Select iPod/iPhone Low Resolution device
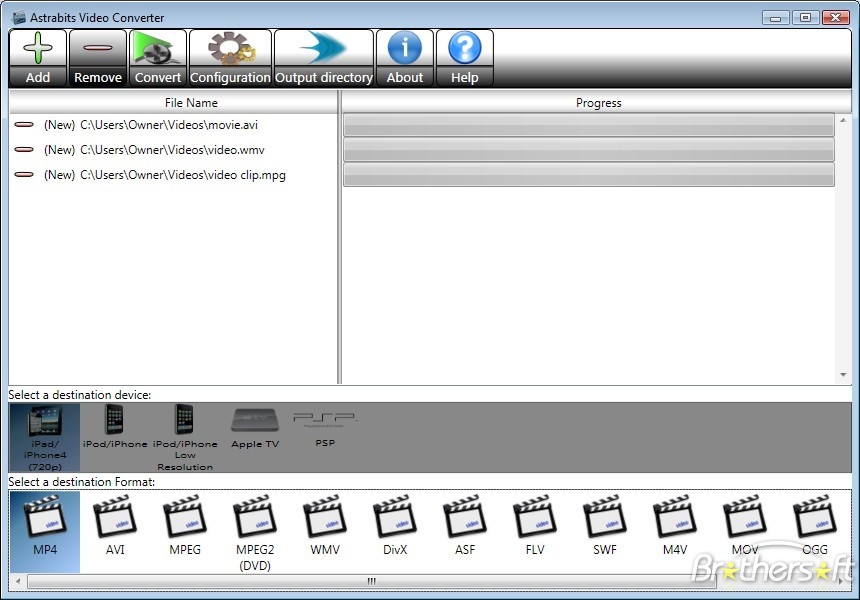This screenshot has width=860, height=600. point(185,438)
